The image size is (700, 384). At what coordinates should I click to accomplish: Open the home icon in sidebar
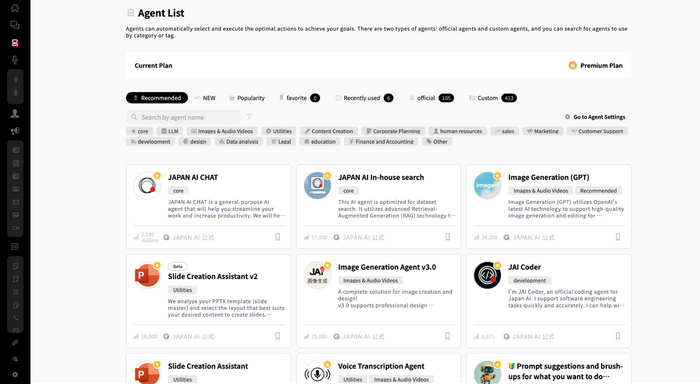click(x=15, y=8)
